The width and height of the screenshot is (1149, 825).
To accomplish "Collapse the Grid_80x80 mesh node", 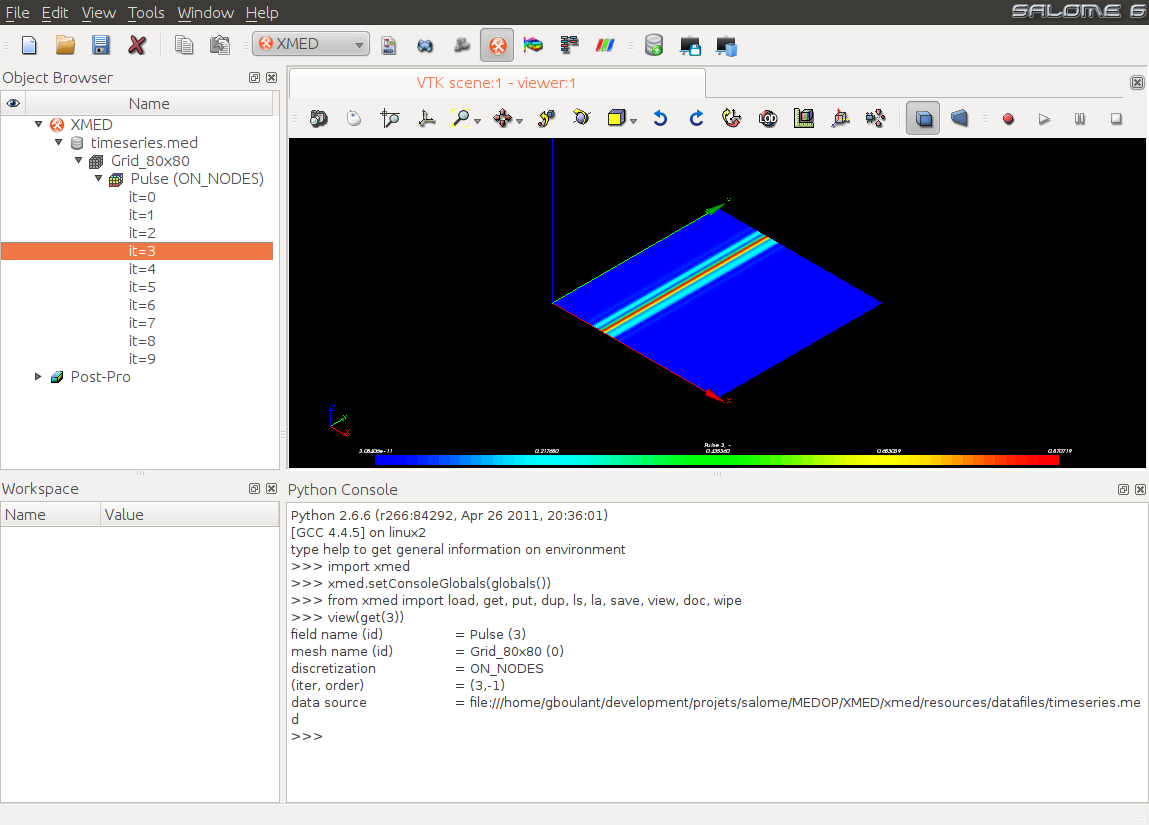I will click(78, 160).
